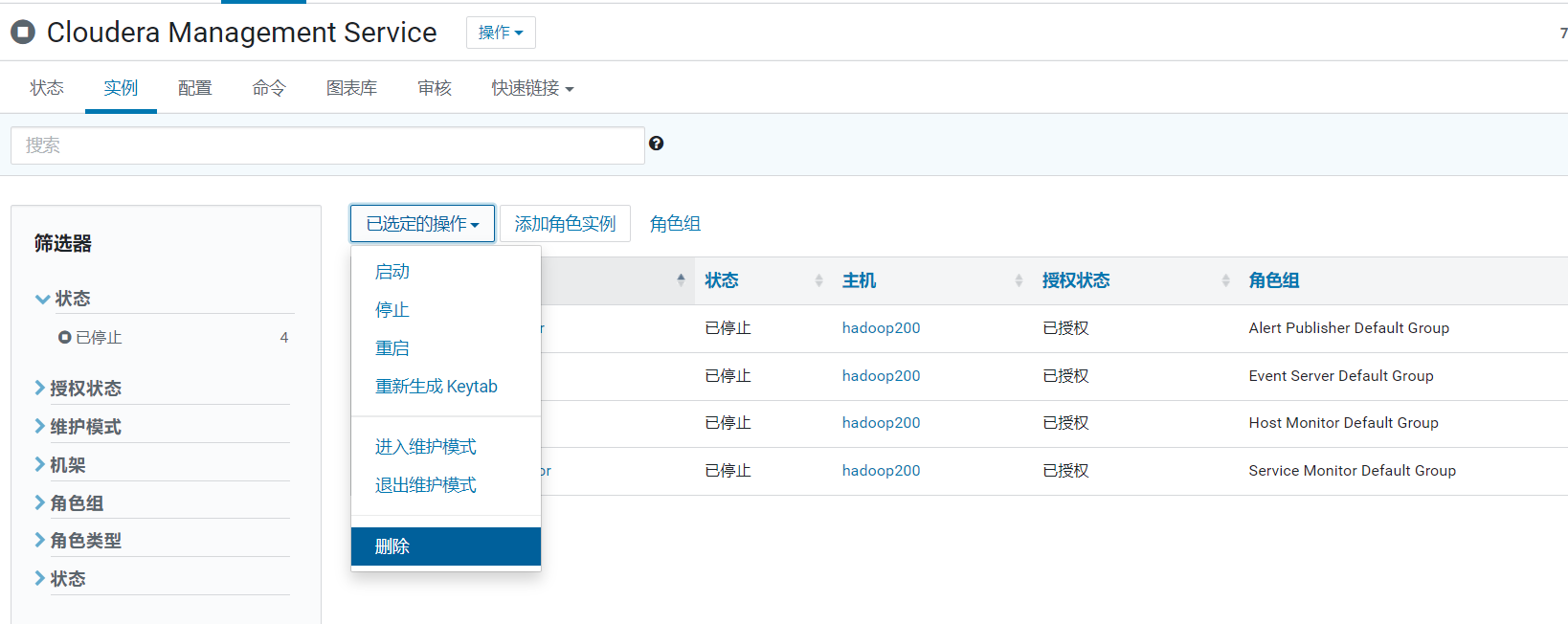
Task: Click the count 4 beside 已停止 filter
Action: pyautogui.click(x=284, y=338)
